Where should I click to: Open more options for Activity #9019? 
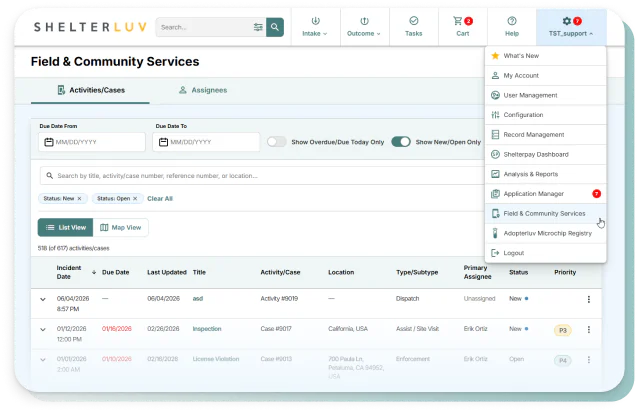(589, 299)
